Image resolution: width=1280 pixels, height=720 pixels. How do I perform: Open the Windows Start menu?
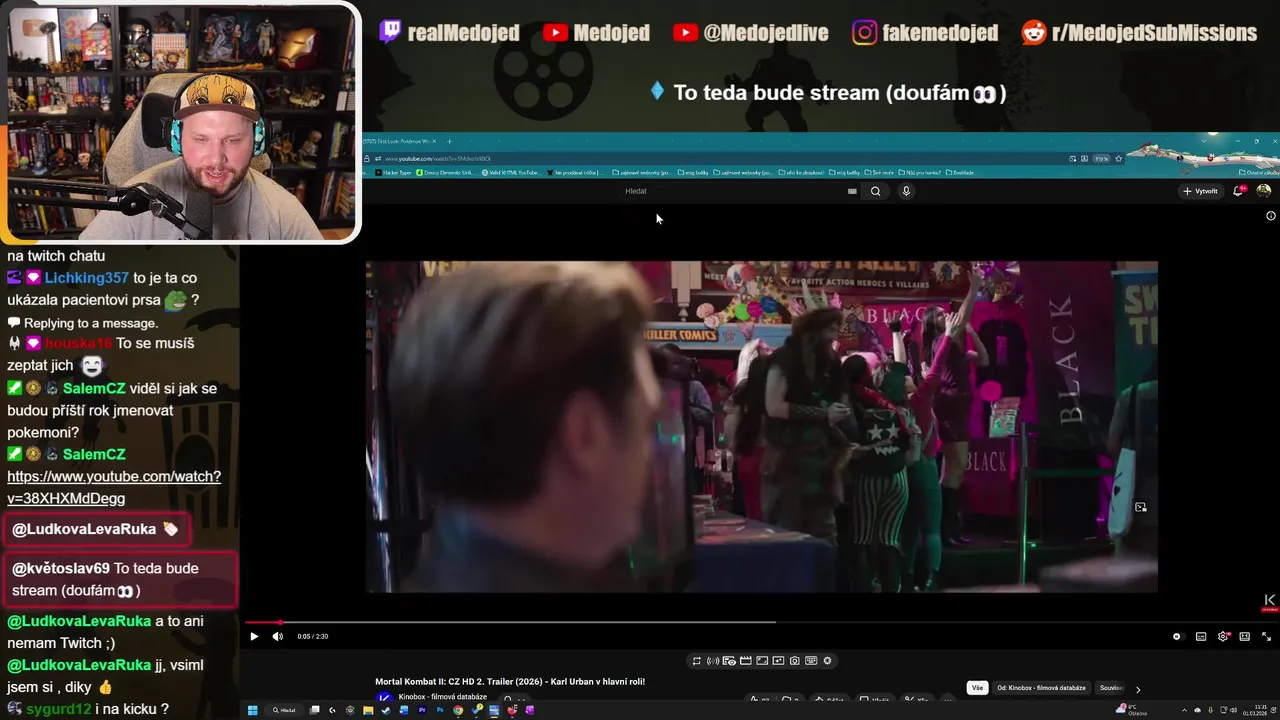point(253,710)
